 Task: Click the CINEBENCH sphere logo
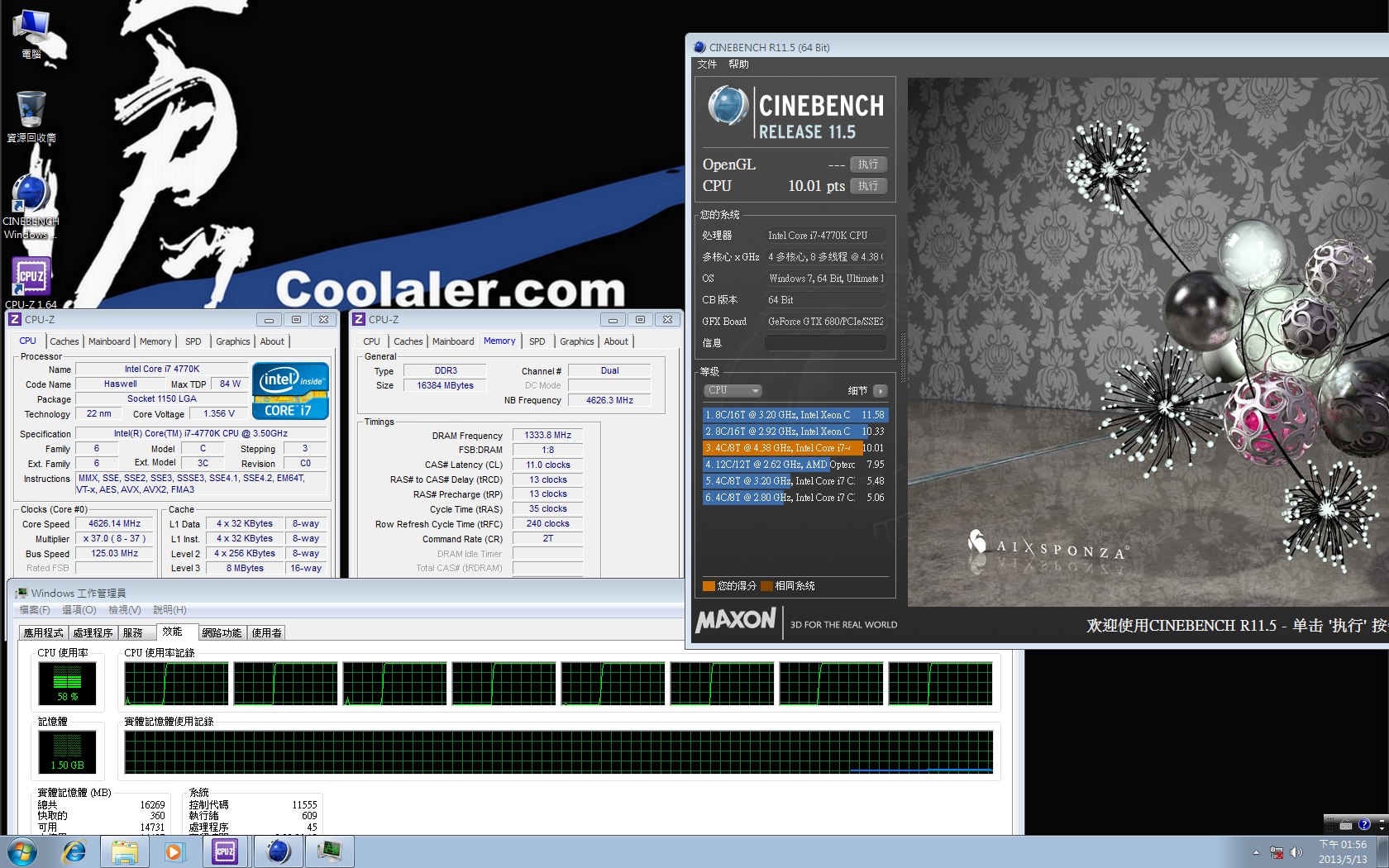tap(728, 106)
